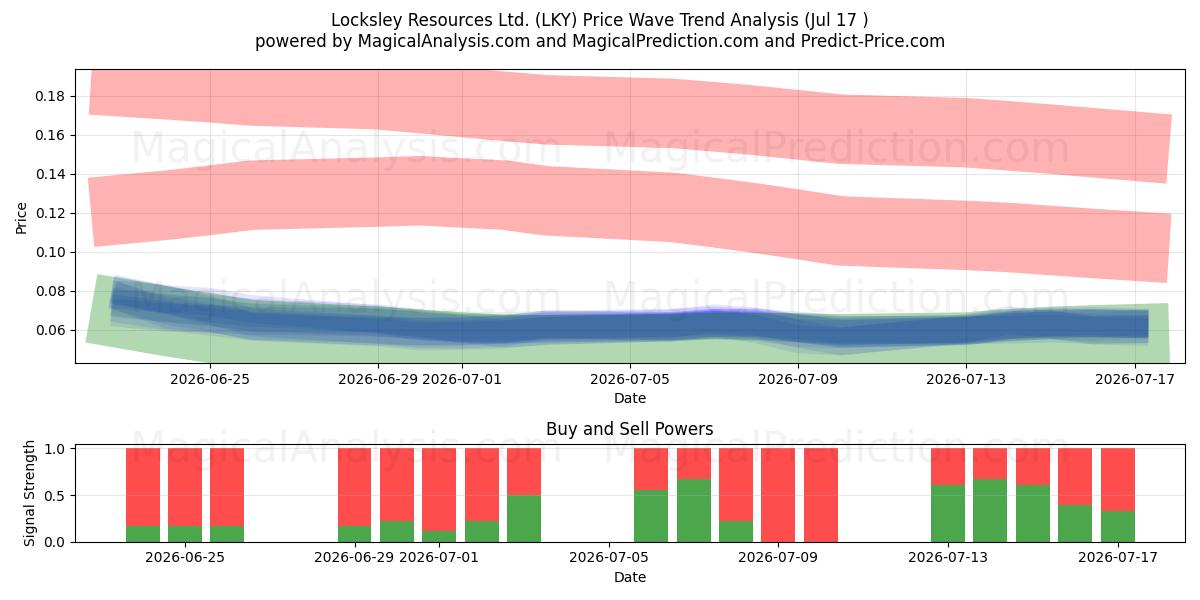Click 2026-06-25 on the price chart axis

coord(210,379)
